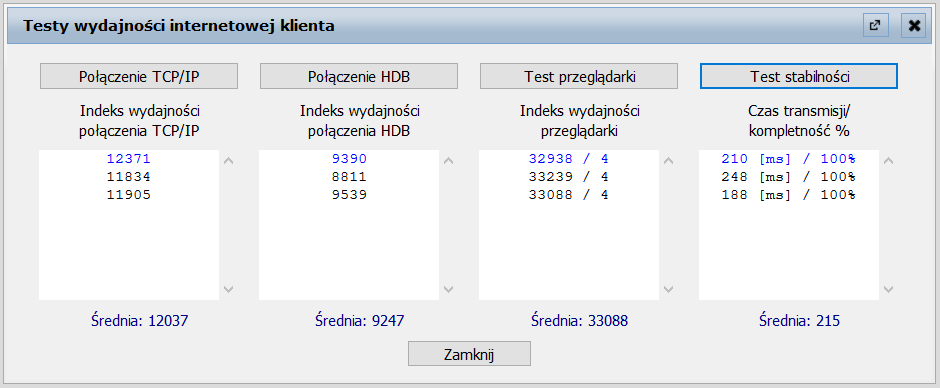Viewport: 940px width, 388px height.
Task: Click the Średnia: 33088 average value
Action: tap(579, 321)
